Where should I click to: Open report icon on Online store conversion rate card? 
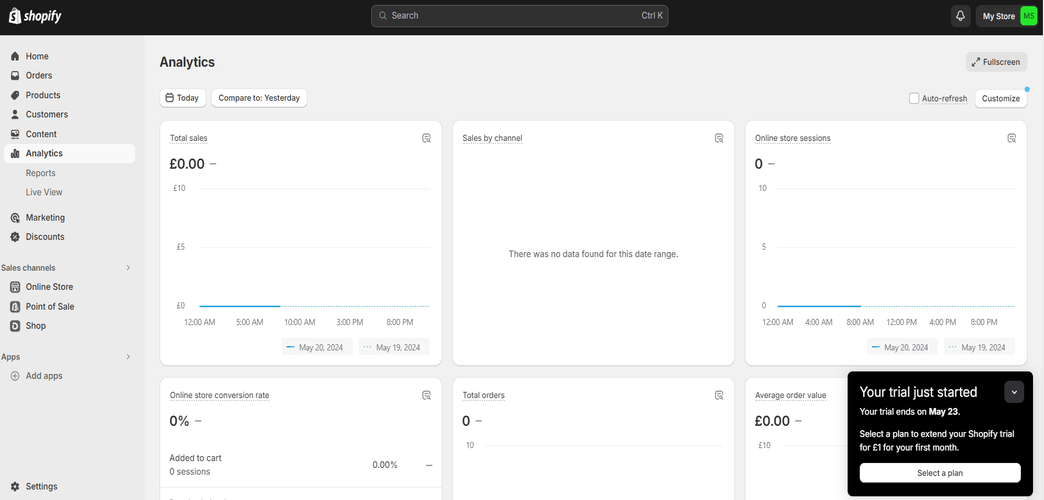tap(426, 395)
